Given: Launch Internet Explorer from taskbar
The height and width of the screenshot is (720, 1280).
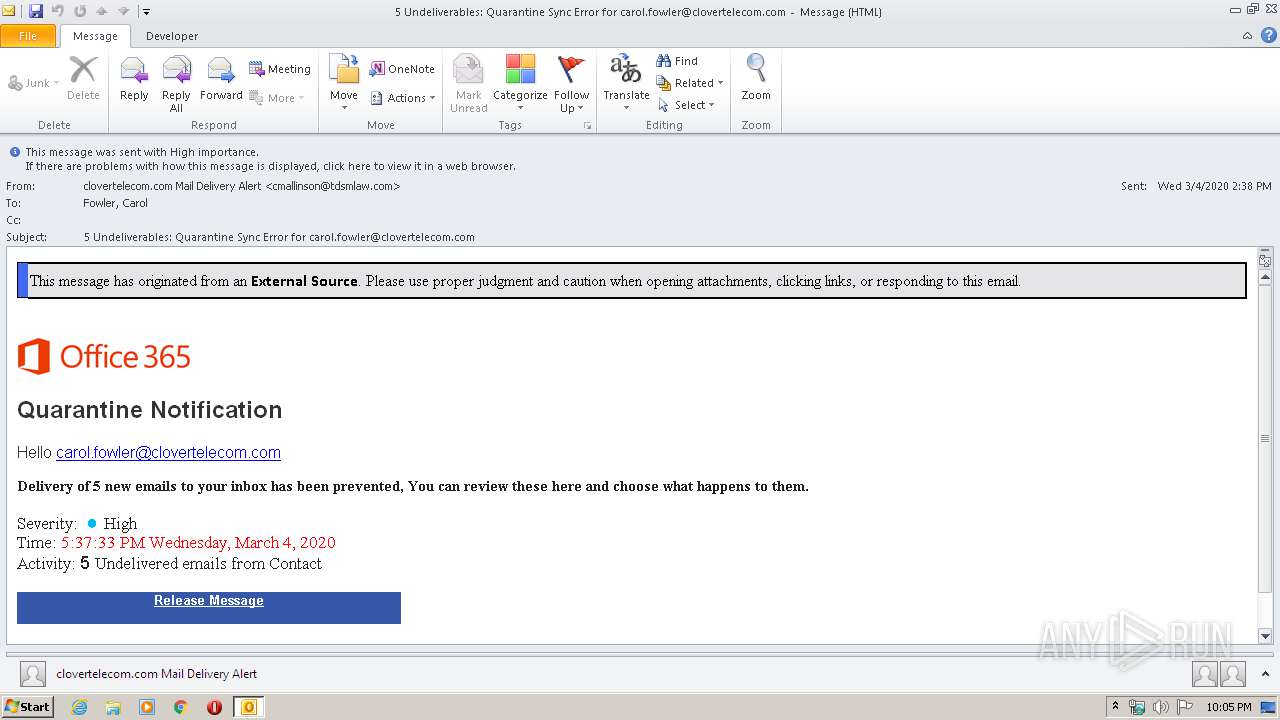Looking at the screenshot, I should (x=79, y=707).
